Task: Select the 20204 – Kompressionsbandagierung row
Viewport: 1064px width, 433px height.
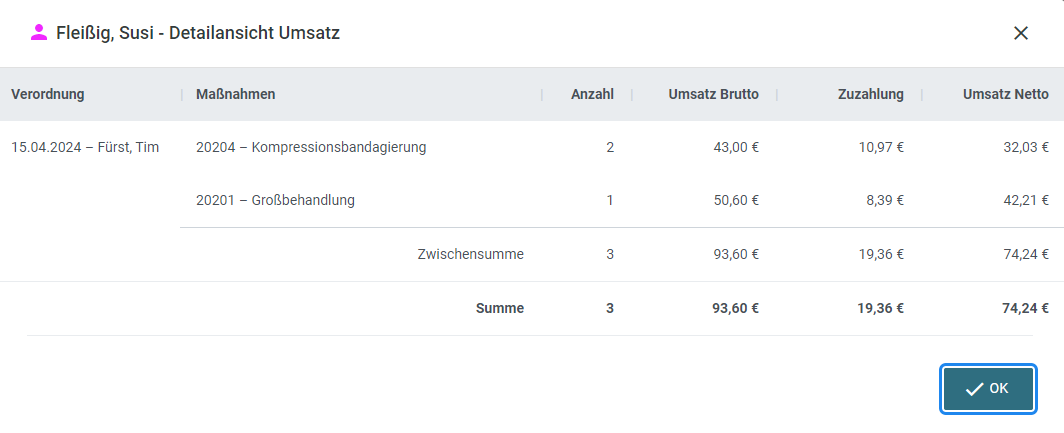Action: click(622, 147)
